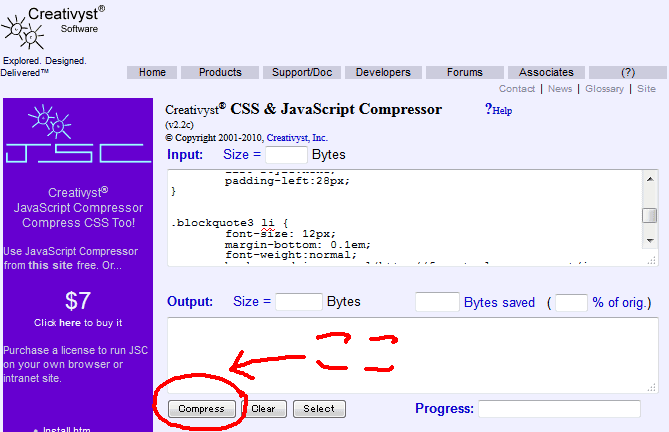Click the 'margin-bottom: 0.1em;' code line
Viewport: 669px width, 432px height.
click(298, 245)
